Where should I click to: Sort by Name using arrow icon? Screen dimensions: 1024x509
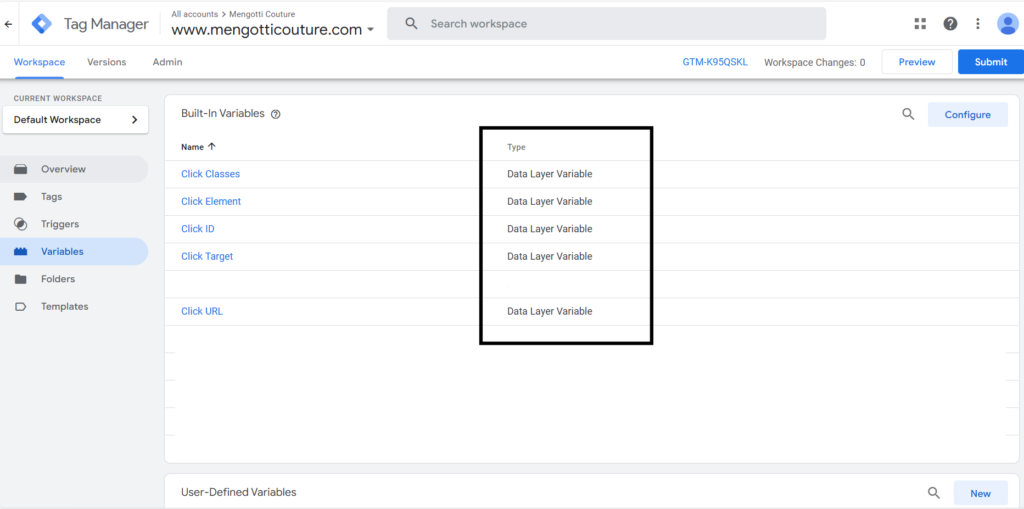[211, 147]
